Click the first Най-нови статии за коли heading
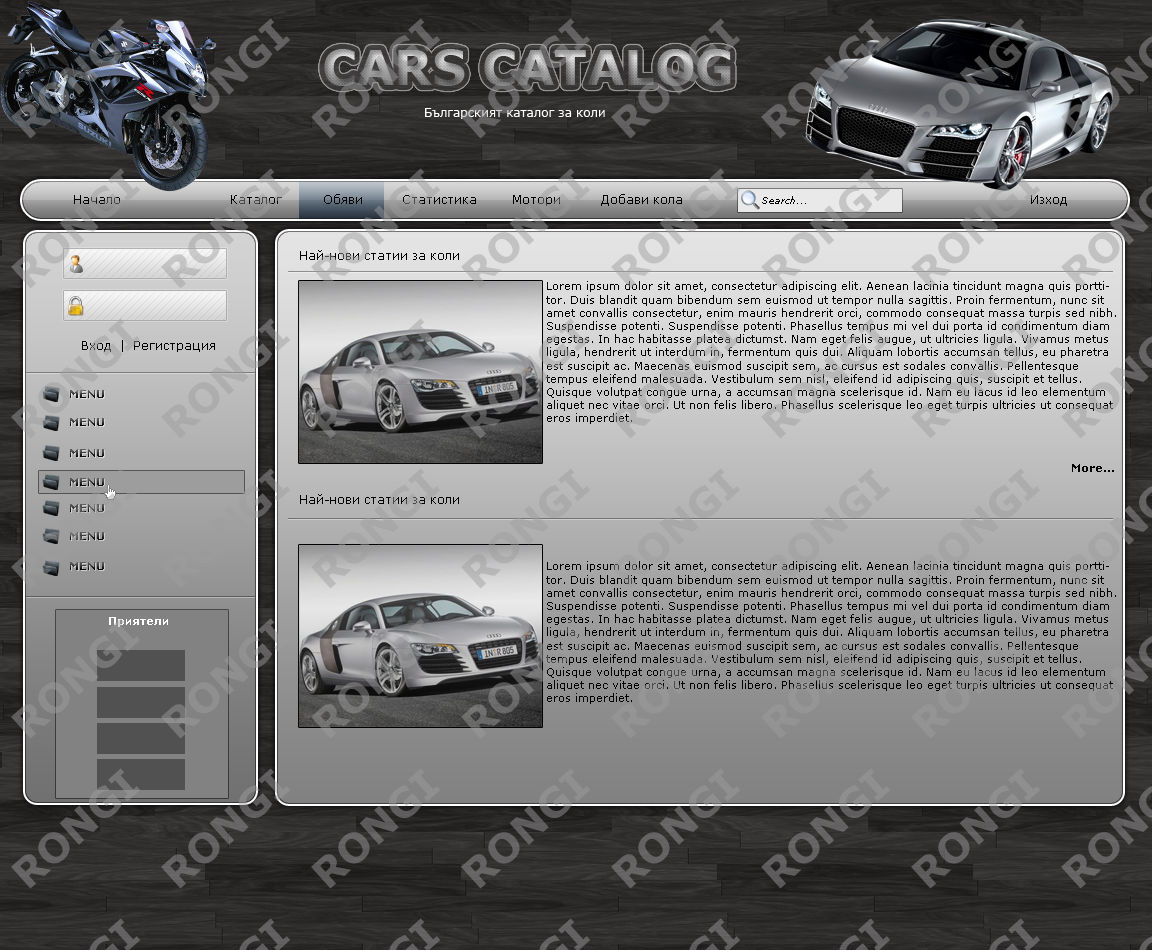1152x950 pixels. [x=379, y=256]
